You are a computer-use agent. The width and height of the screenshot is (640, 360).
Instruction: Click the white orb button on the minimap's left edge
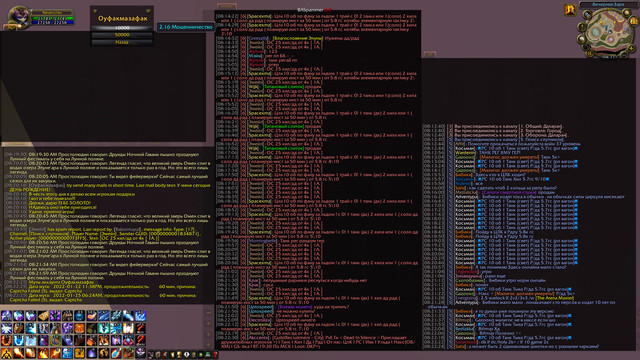(x=582, y=39)
